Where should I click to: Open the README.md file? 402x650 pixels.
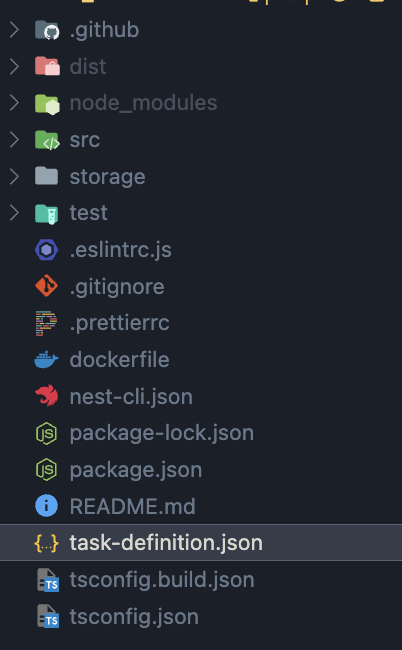[201, 506]
